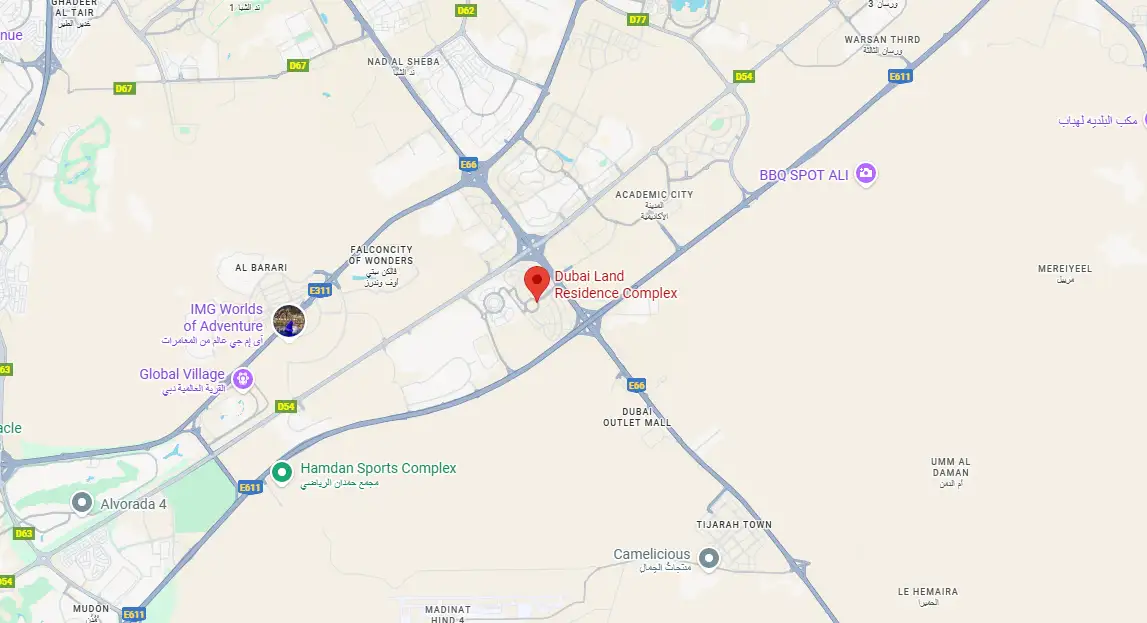
Task: Click the grey Alvorada 4 location marker
Action: (82, 503)
